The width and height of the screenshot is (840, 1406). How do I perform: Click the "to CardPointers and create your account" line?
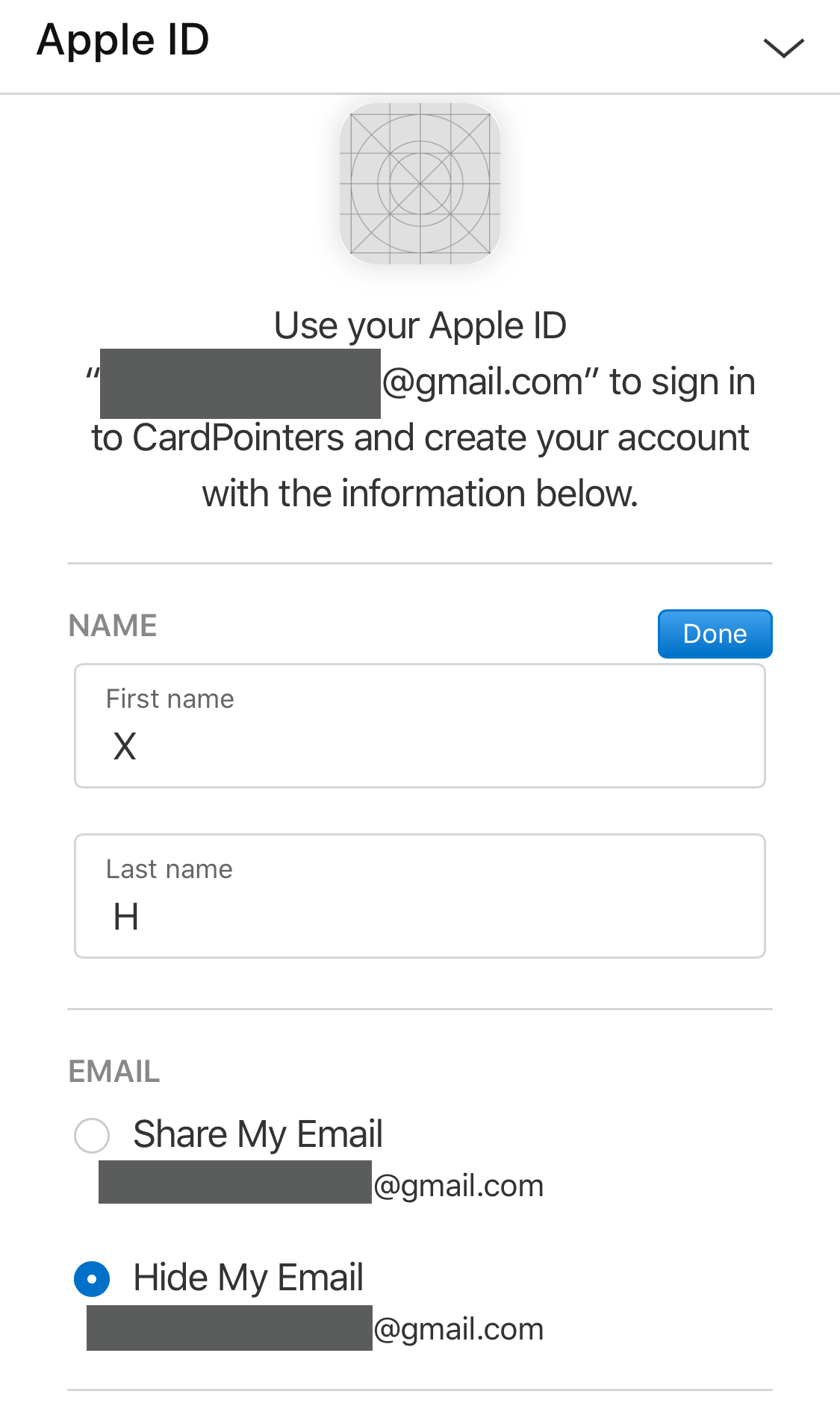coord(420,438)
